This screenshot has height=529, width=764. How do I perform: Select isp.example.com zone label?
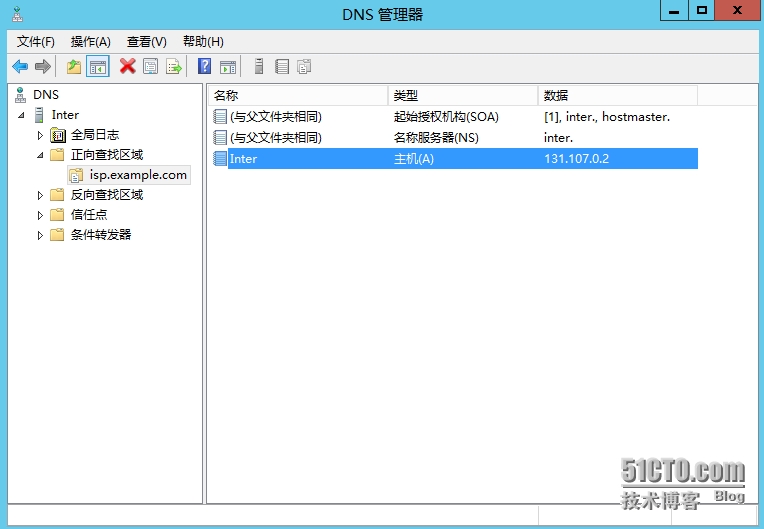click(x=138, y=175)
